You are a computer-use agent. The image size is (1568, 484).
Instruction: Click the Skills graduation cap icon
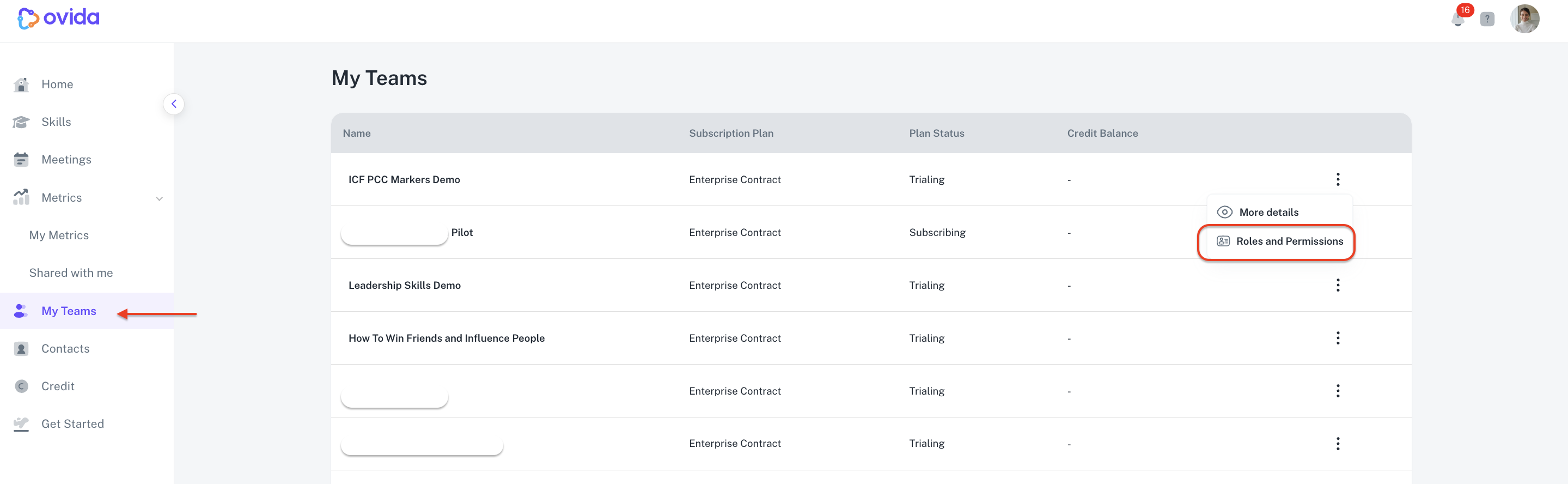coord(21,122)
